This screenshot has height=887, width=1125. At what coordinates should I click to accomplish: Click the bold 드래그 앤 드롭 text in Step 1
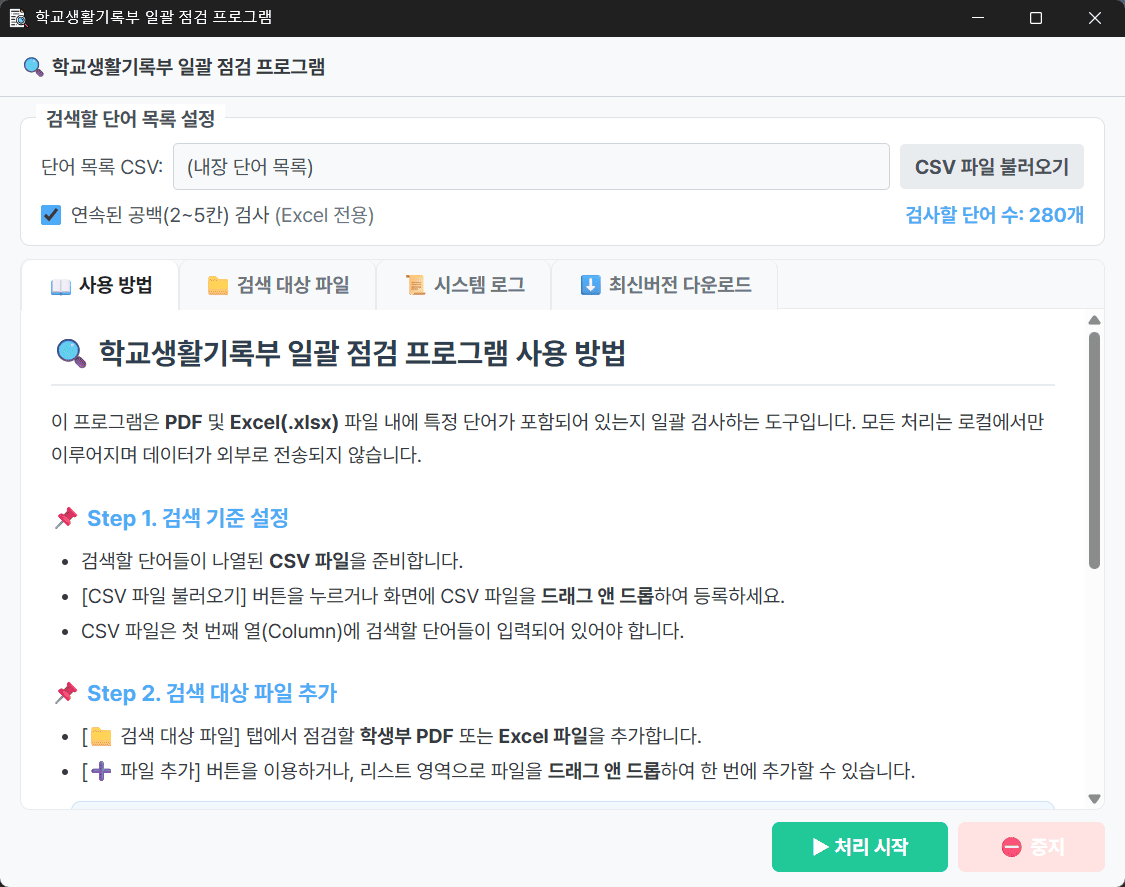597,596
